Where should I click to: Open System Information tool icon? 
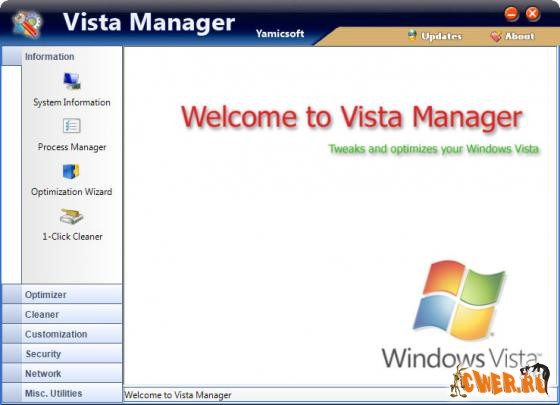[72, 81]
